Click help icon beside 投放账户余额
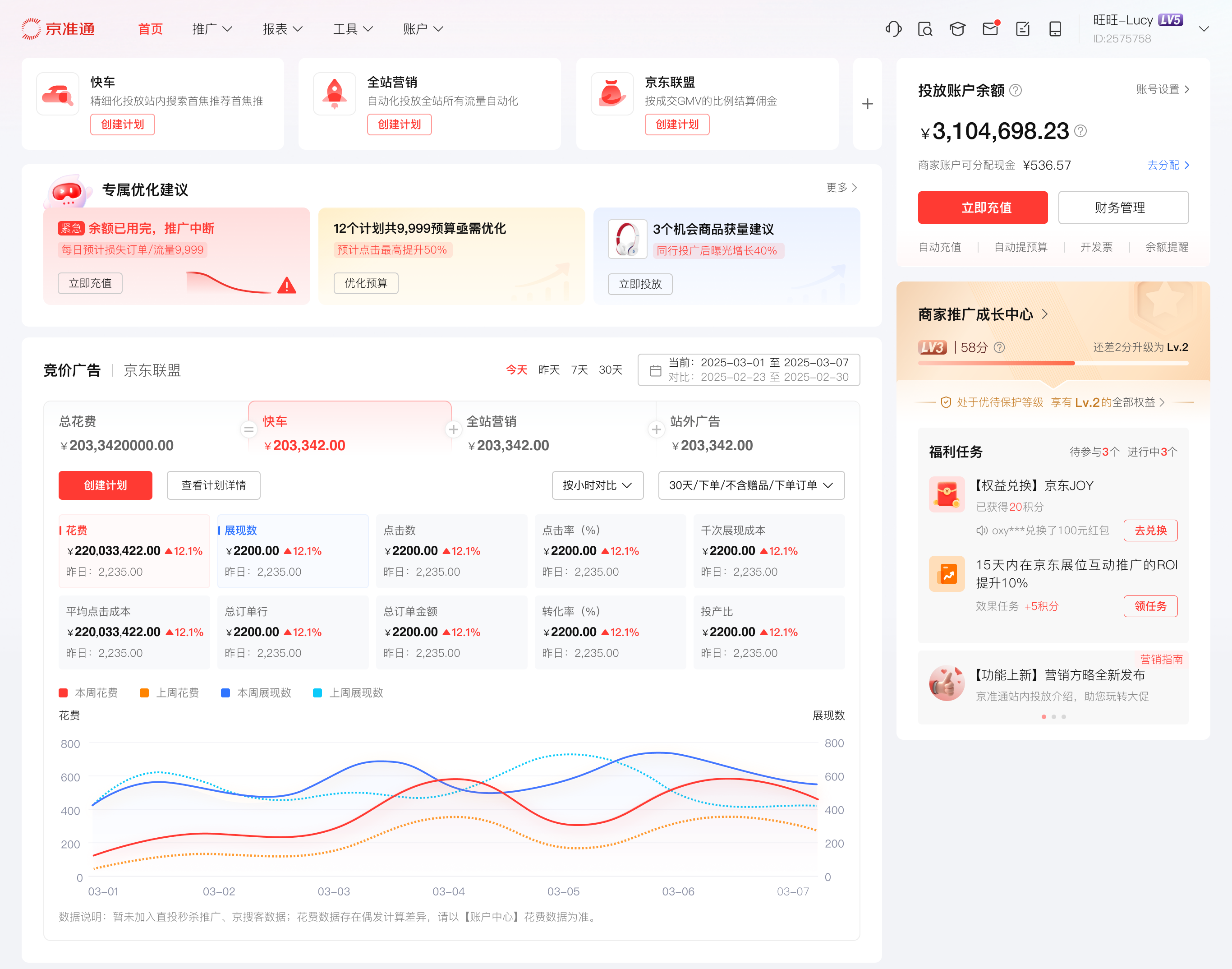Screen dimensions: 1232x969 coord(1016,90)
